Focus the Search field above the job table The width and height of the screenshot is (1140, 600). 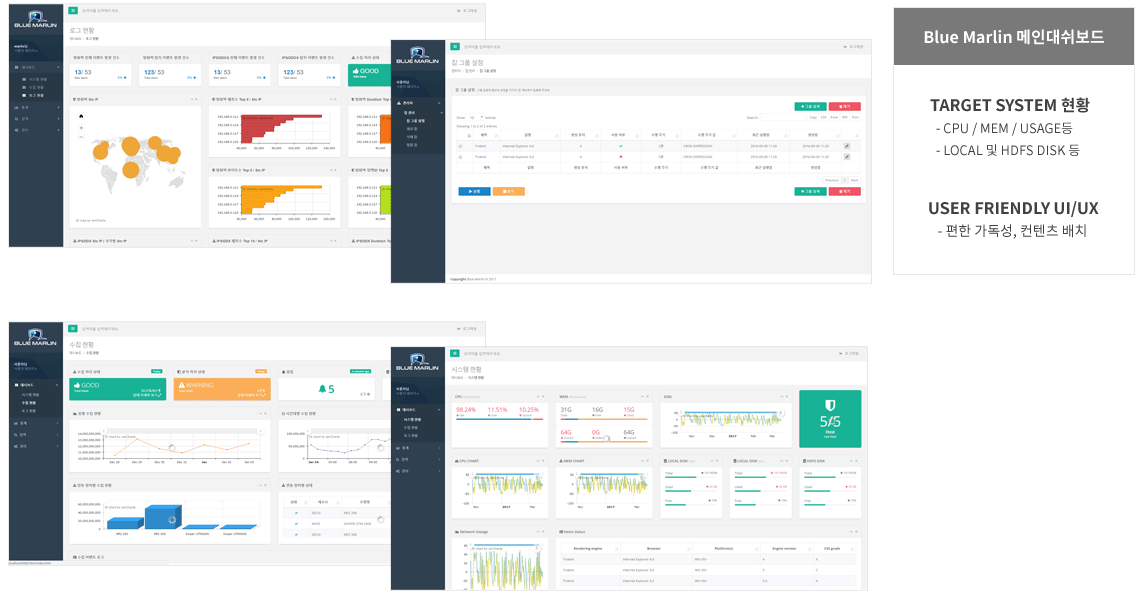coord(782,117)
